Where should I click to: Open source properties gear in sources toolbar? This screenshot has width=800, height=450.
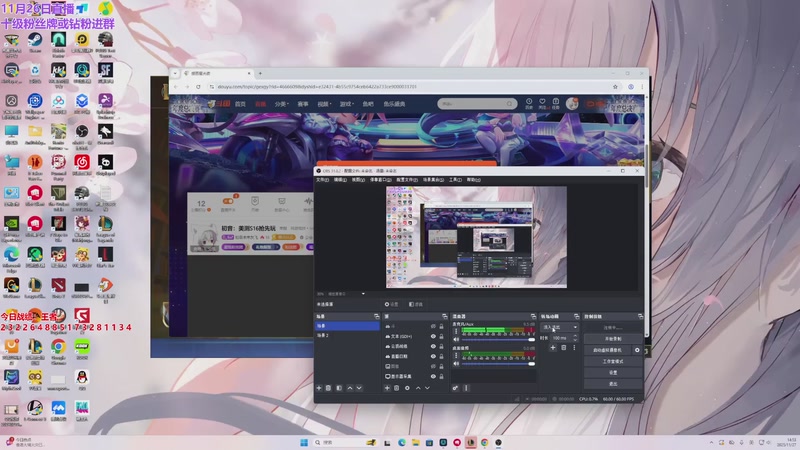coord(407,388)
